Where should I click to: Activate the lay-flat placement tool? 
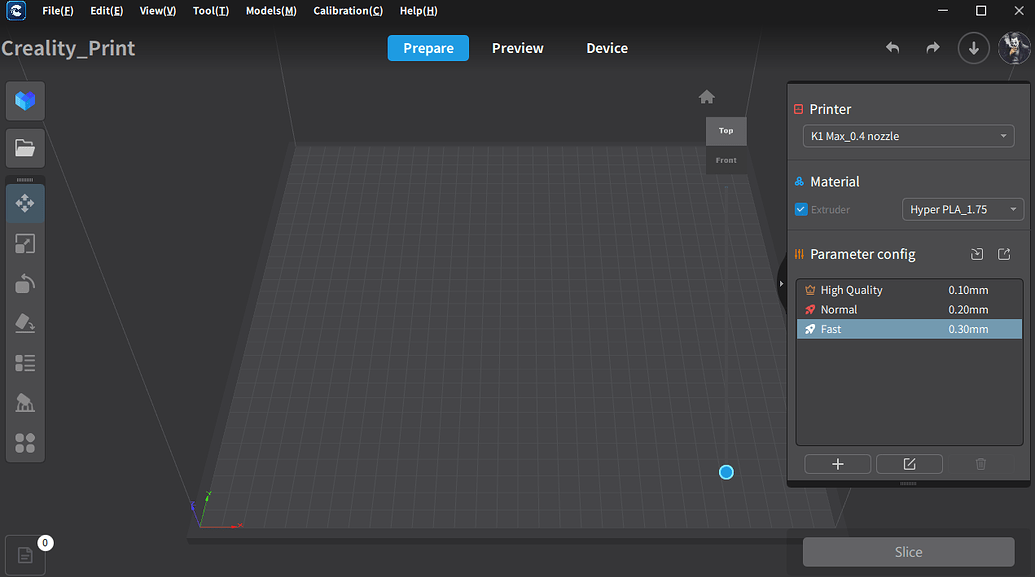coord(24,322)
